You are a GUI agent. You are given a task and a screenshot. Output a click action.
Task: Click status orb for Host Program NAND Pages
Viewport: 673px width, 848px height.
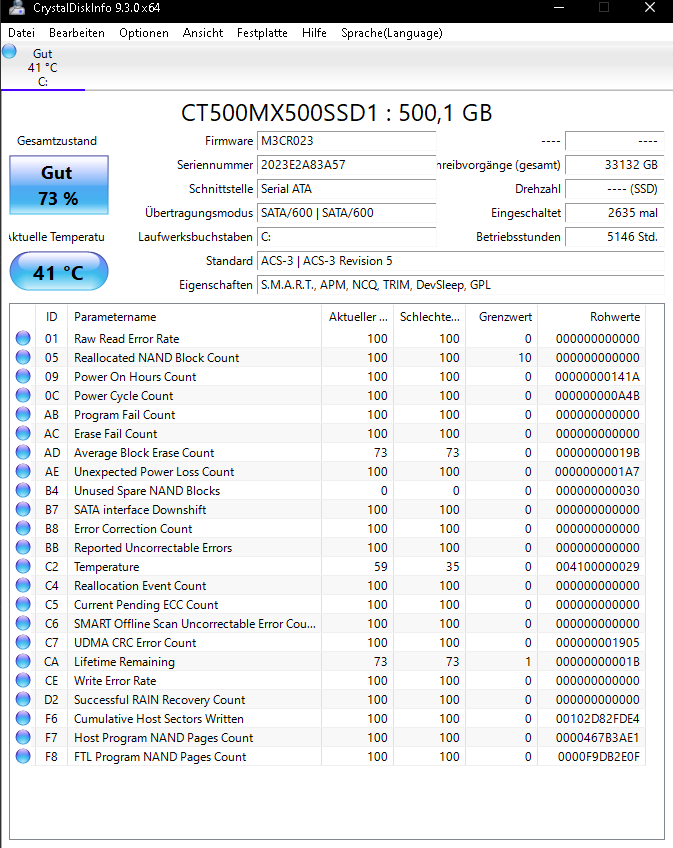[x=23, y=737]
